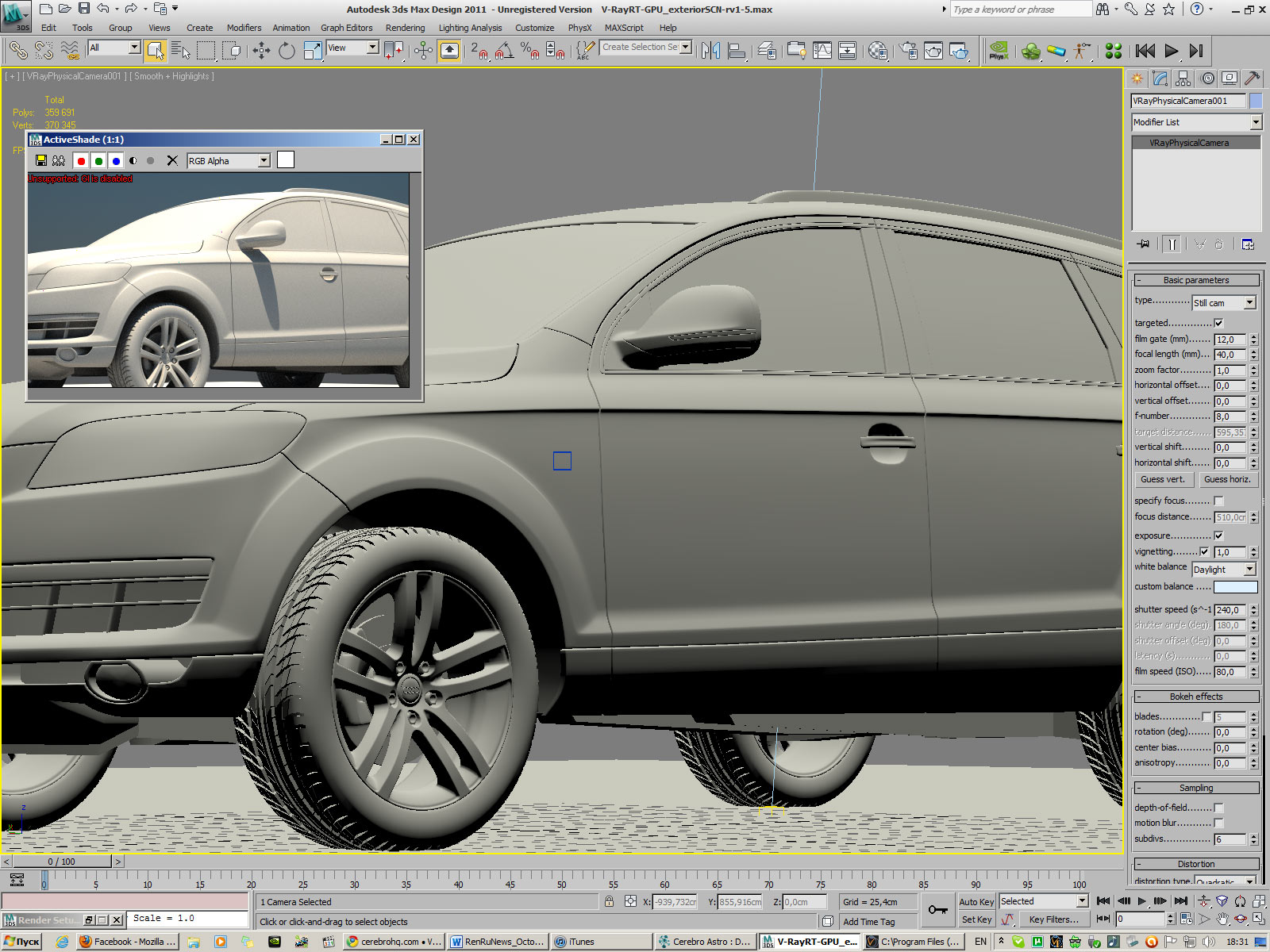Click the Select by Name icon

tap(181, 52)
